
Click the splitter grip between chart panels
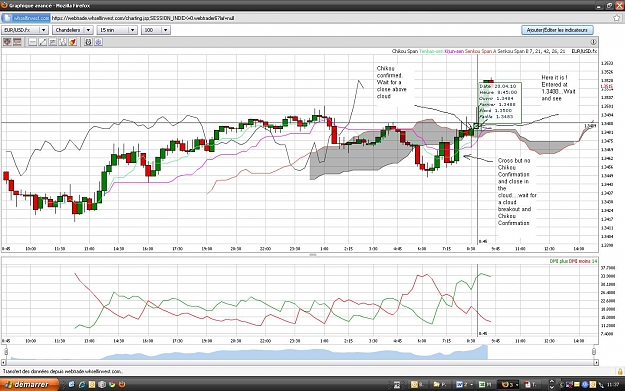313,255
